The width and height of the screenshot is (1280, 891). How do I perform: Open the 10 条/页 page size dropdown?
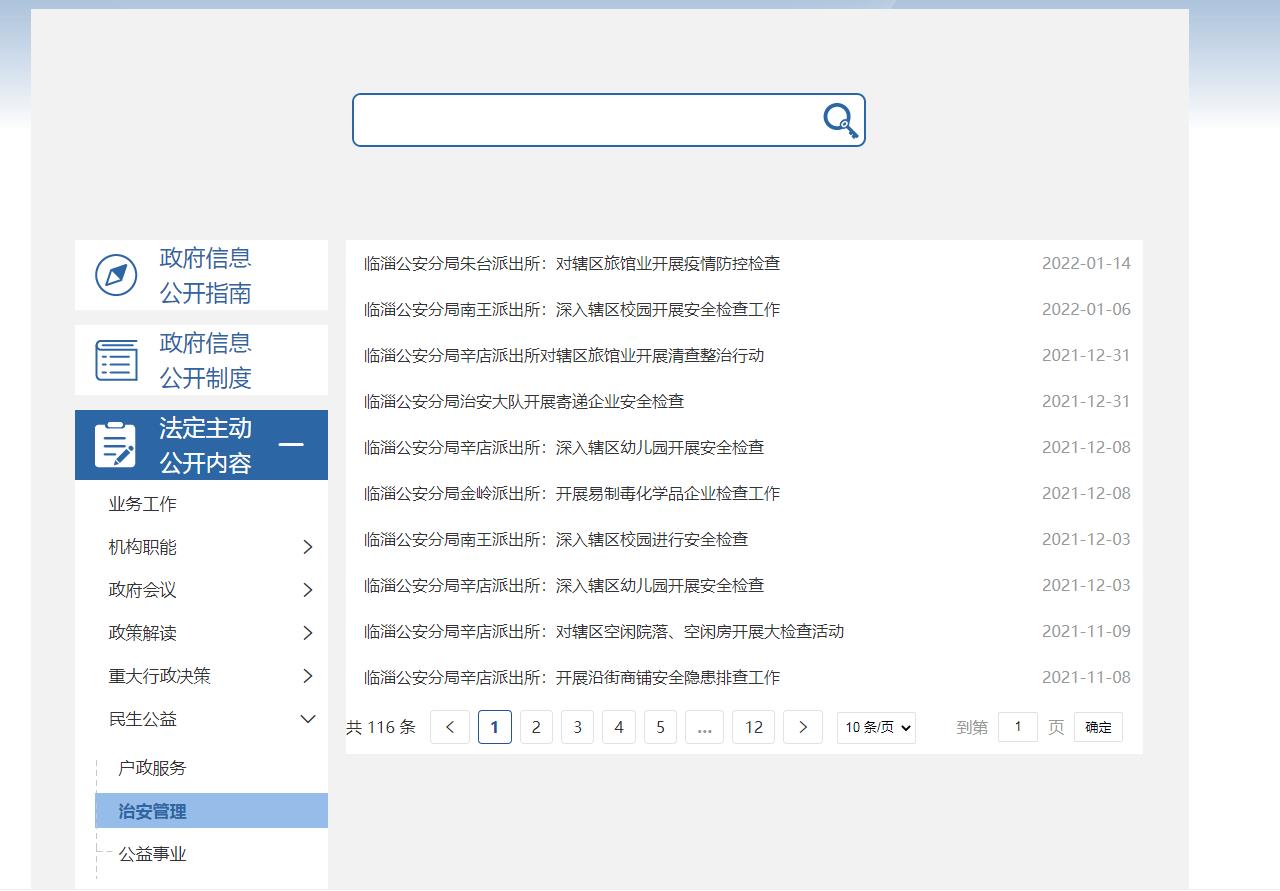(876, 727)
